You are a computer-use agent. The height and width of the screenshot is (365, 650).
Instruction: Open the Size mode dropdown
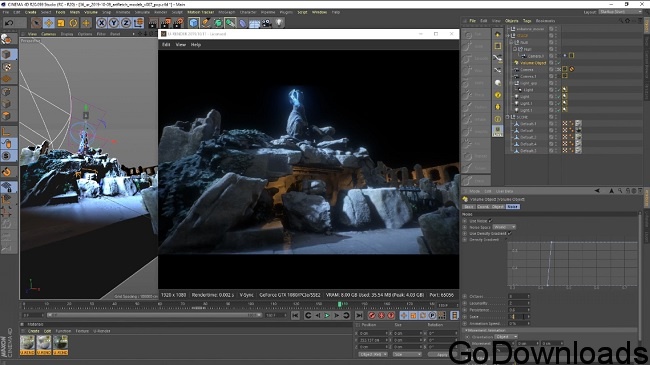pos(407,354)
